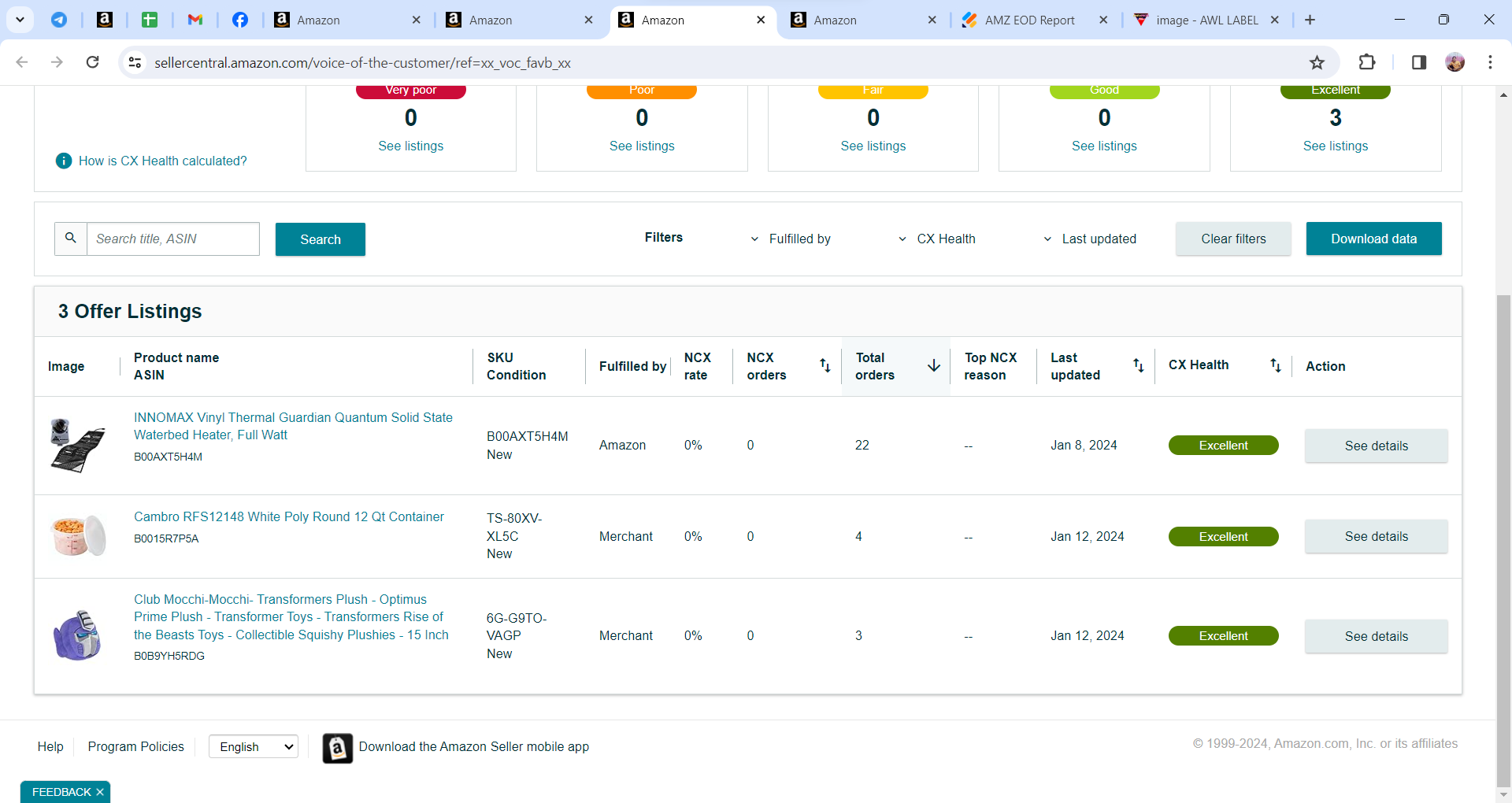Click Clear filters
The width and height of the screenshot is (1512, 803).
(x=1233, y=239)
